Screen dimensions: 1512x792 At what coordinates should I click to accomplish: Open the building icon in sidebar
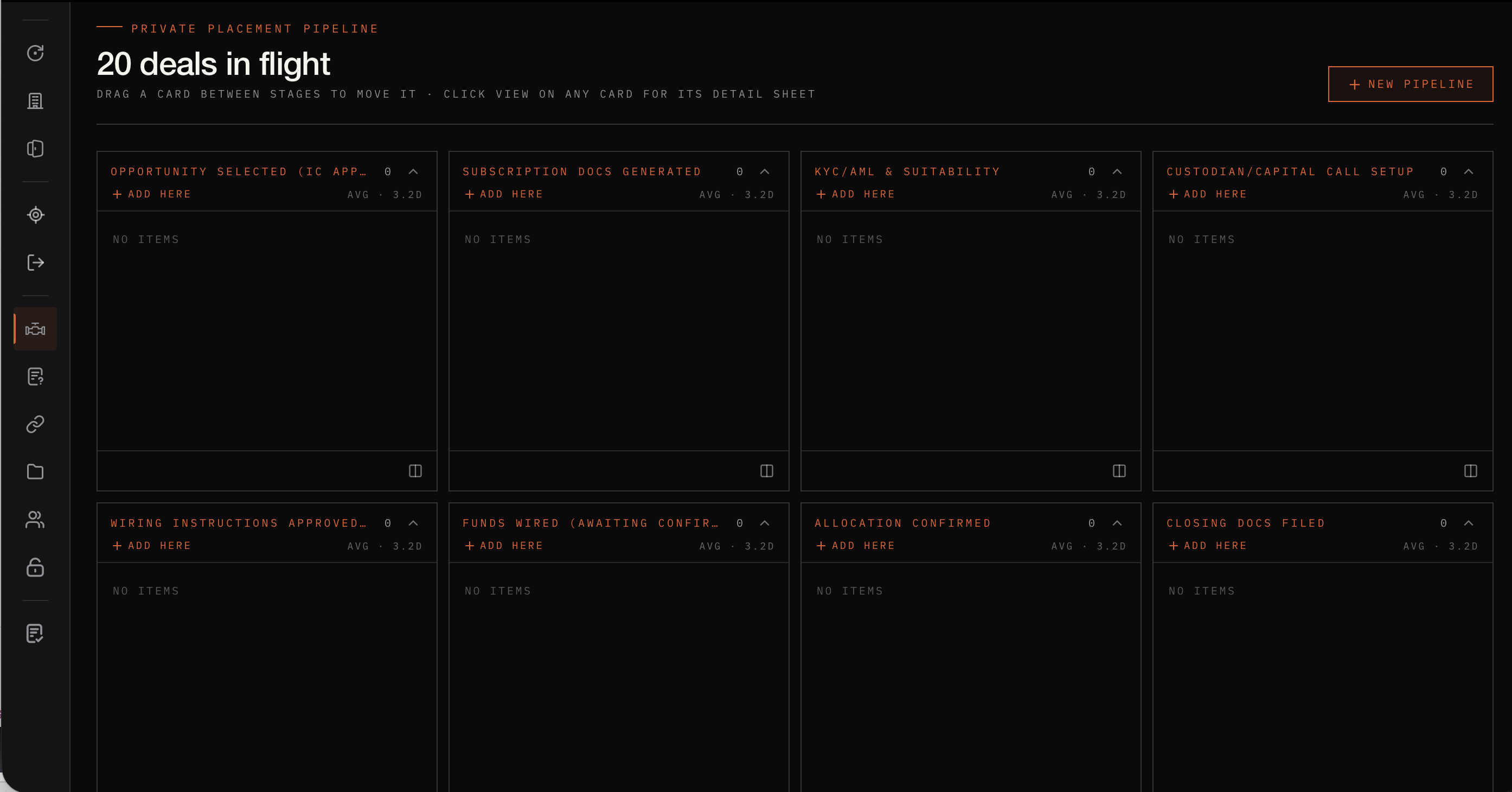tap(35, 101)
